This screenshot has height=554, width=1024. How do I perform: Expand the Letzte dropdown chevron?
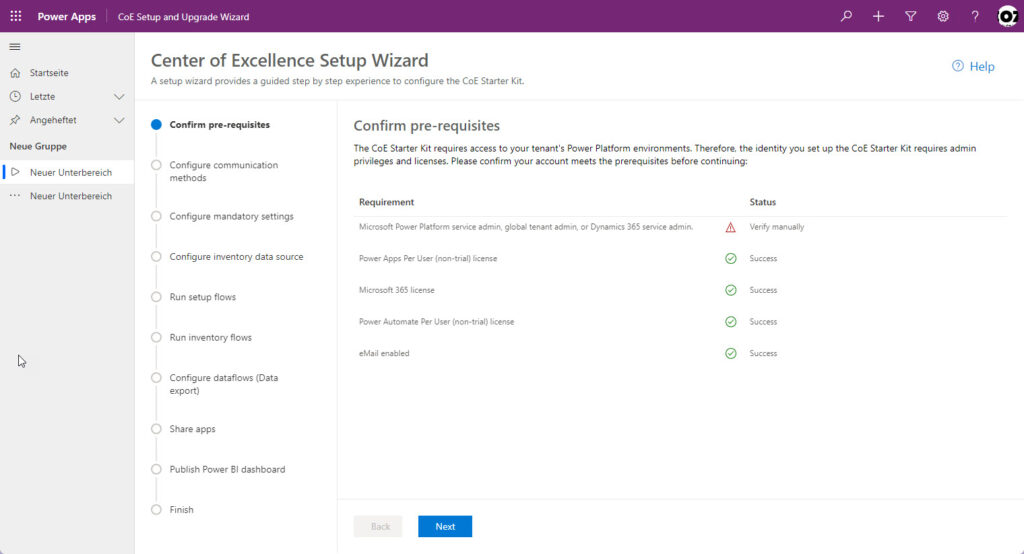tap(119, 97)
